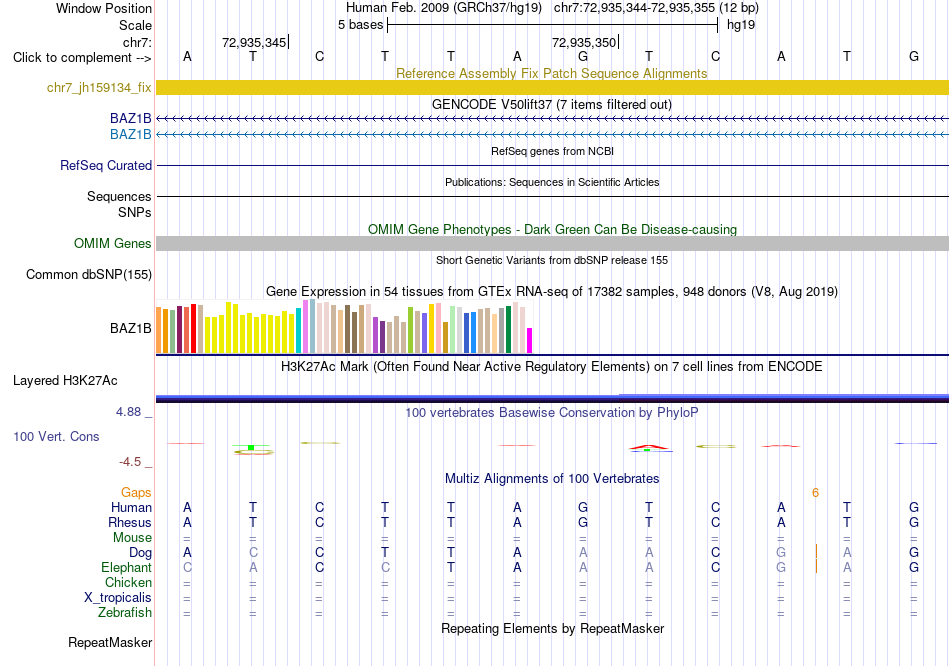Click the -4.5 PhyloP lower limit
The image size is (950, 666).
(x=130, y=462)
